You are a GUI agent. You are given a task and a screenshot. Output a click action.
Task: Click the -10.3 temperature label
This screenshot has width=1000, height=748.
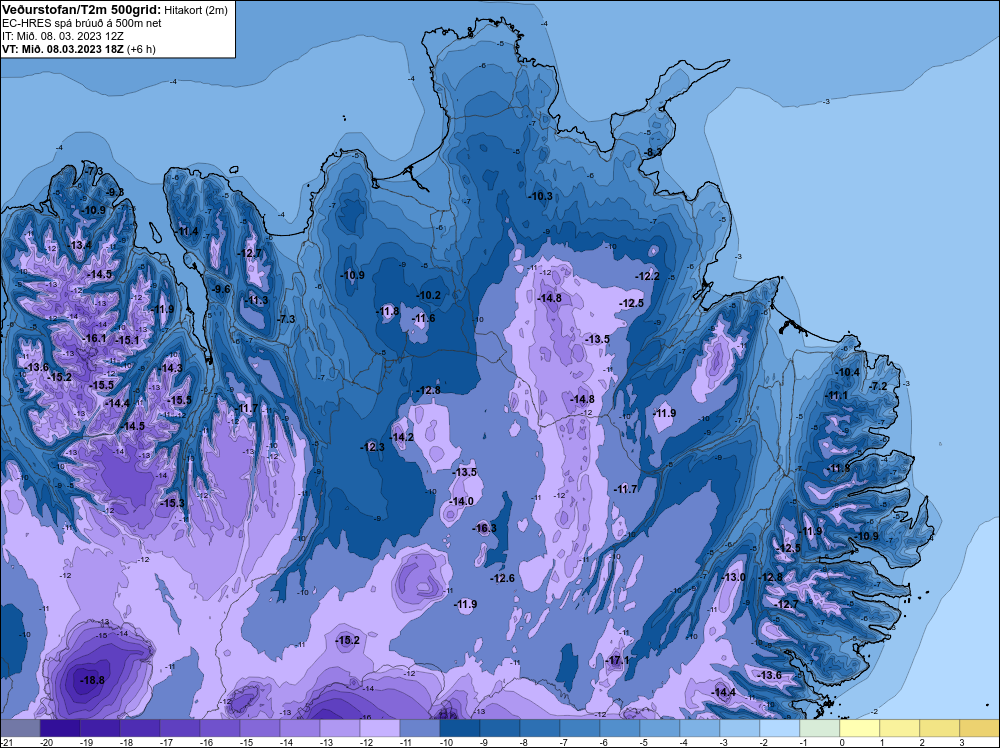tap(541, 196)
